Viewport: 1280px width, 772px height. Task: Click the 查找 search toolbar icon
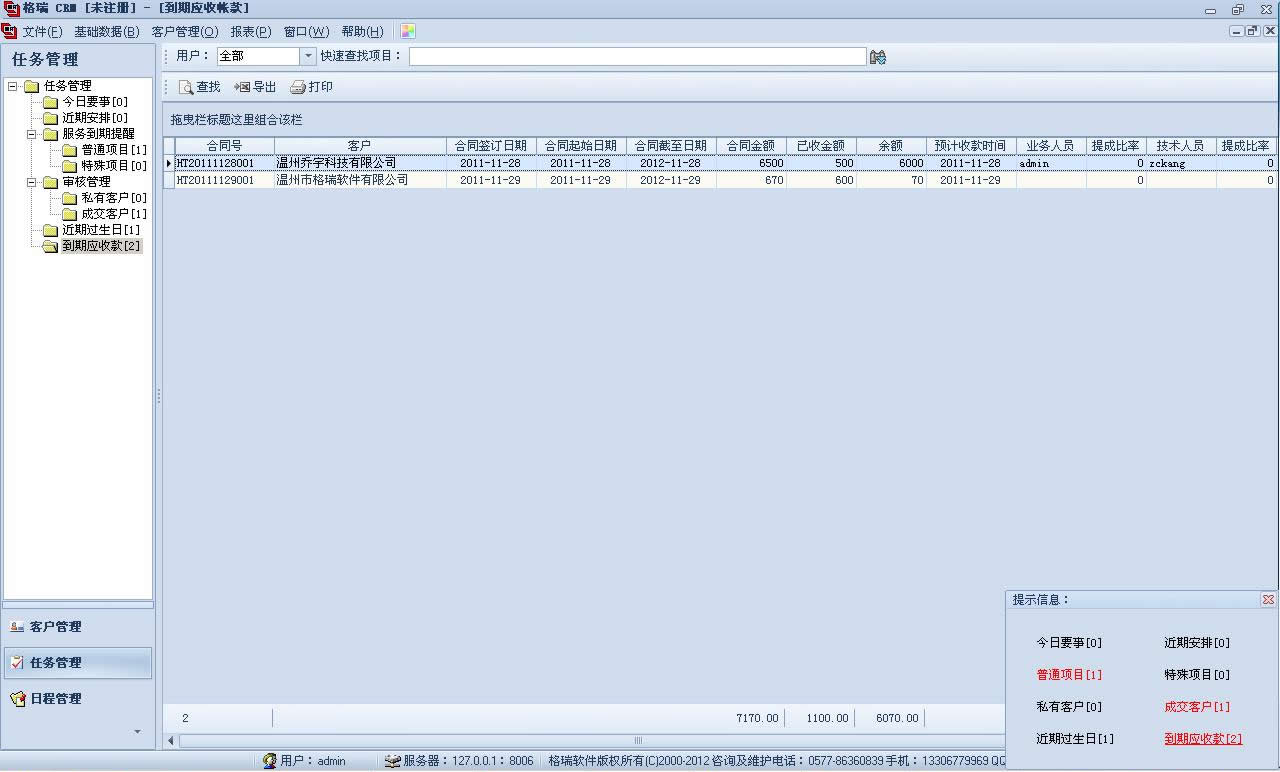click(x=186, y=87)
